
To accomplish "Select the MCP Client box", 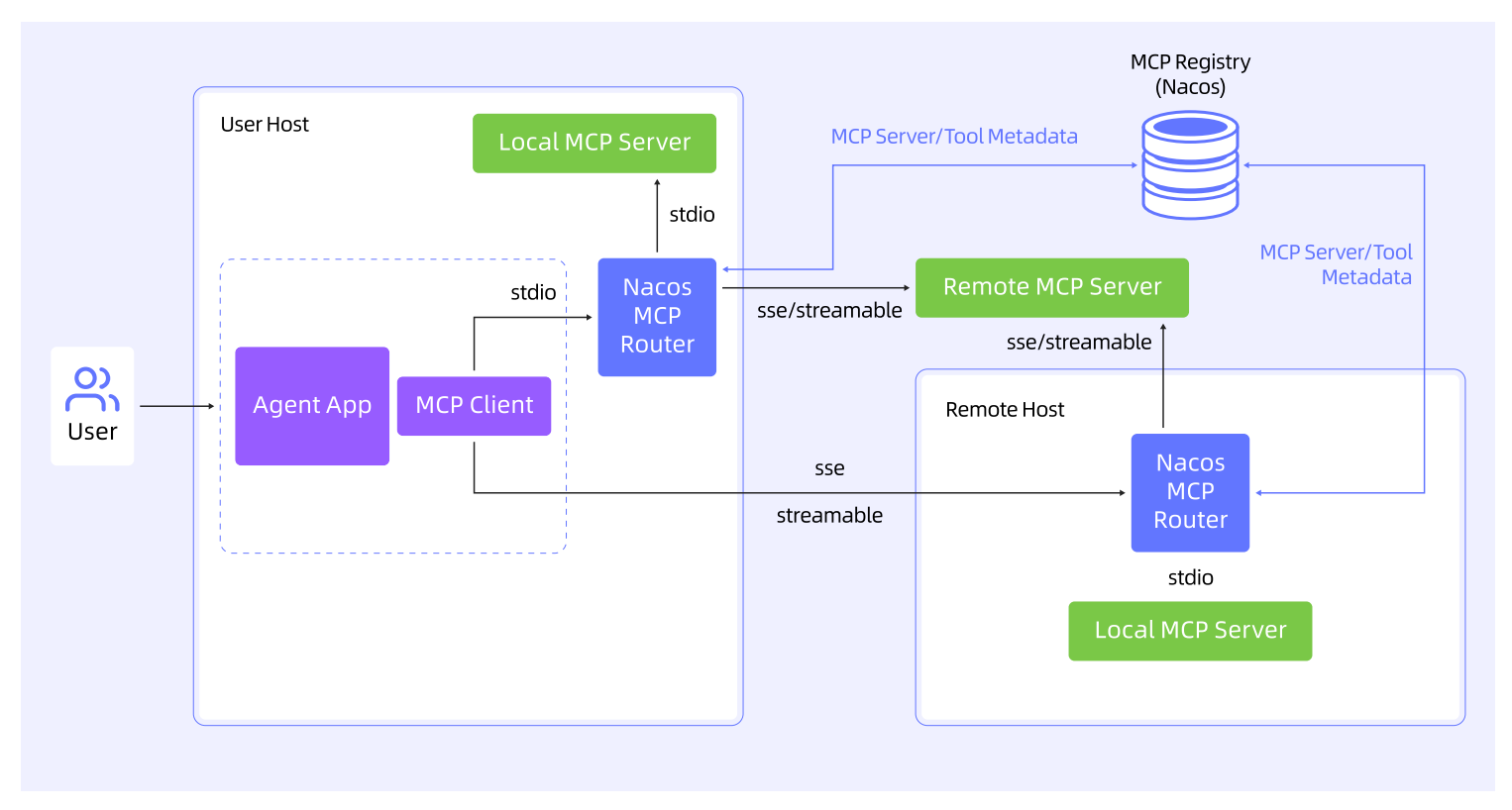I will (x=474, y=405).
